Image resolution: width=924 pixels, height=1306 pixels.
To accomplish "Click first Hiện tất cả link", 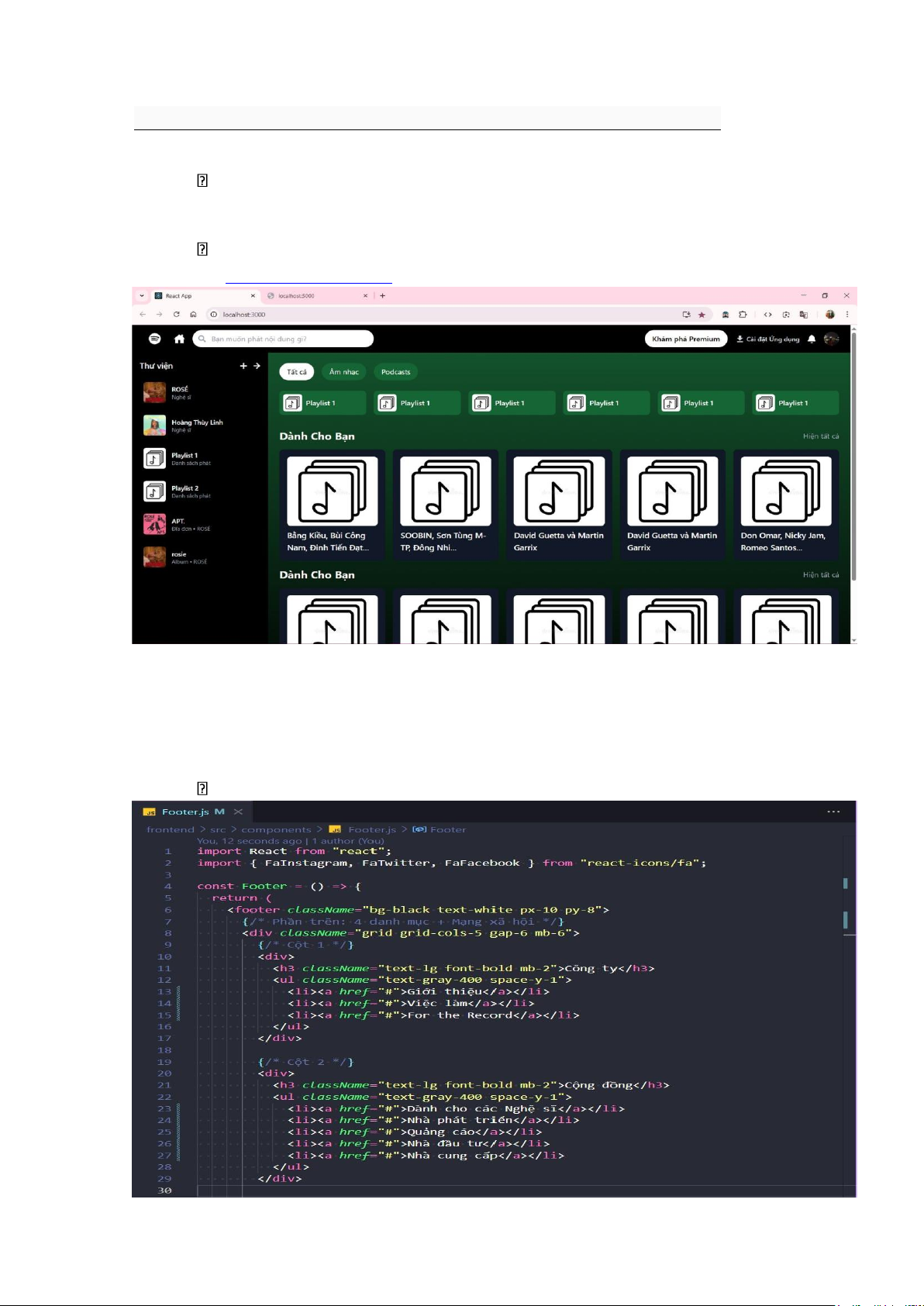I will point(820,436).
